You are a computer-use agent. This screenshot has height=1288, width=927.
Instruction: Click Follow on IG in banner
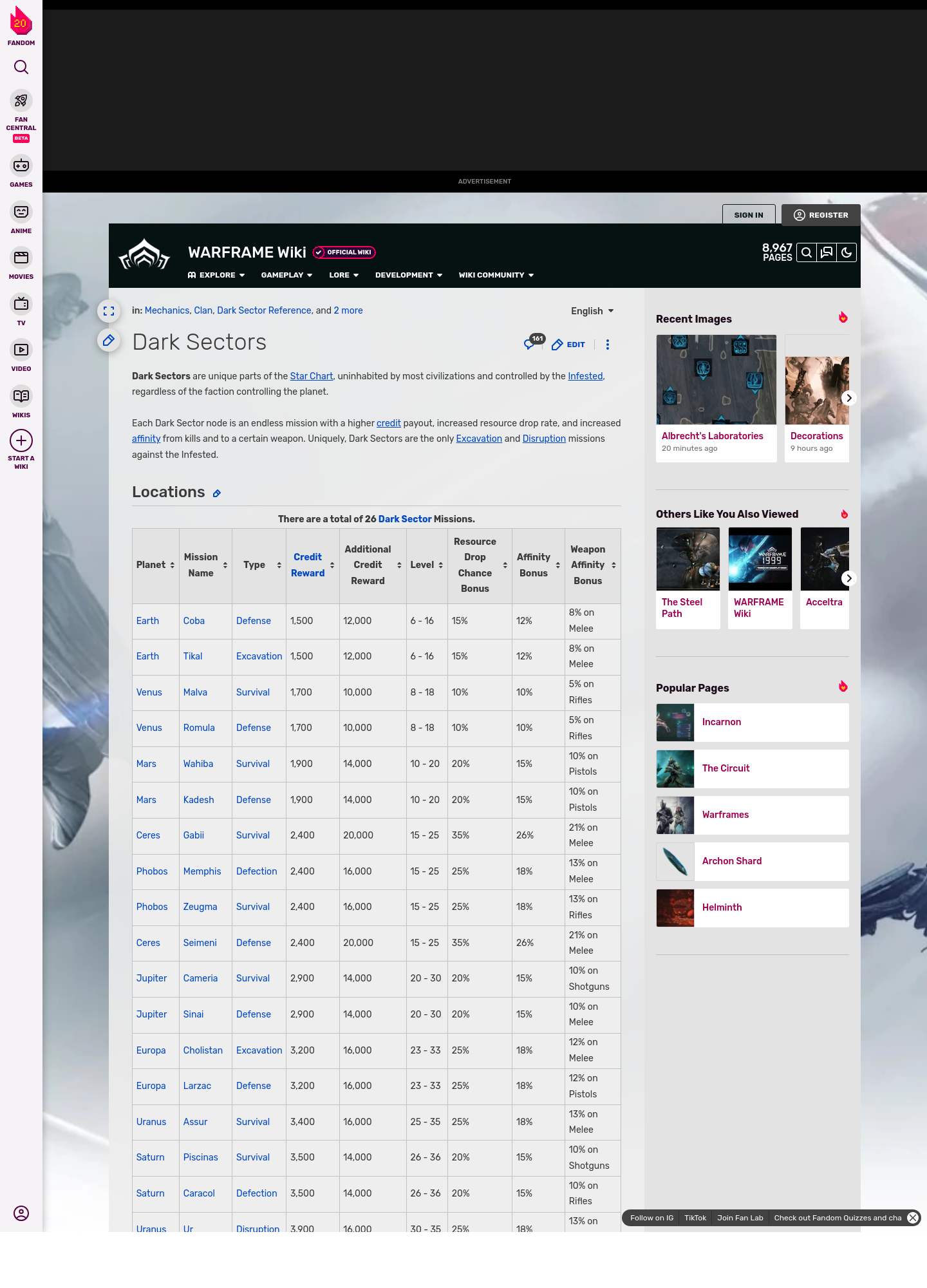pos(651,1218)
